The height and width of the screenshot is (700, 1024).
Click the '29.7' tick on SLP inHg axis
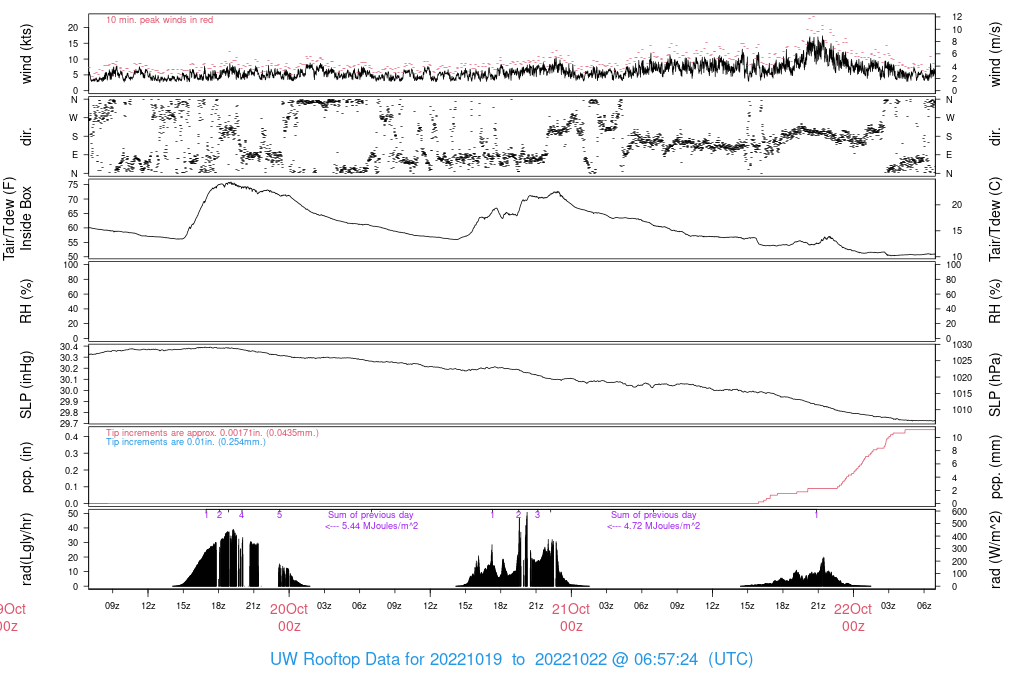pos(69,424)
